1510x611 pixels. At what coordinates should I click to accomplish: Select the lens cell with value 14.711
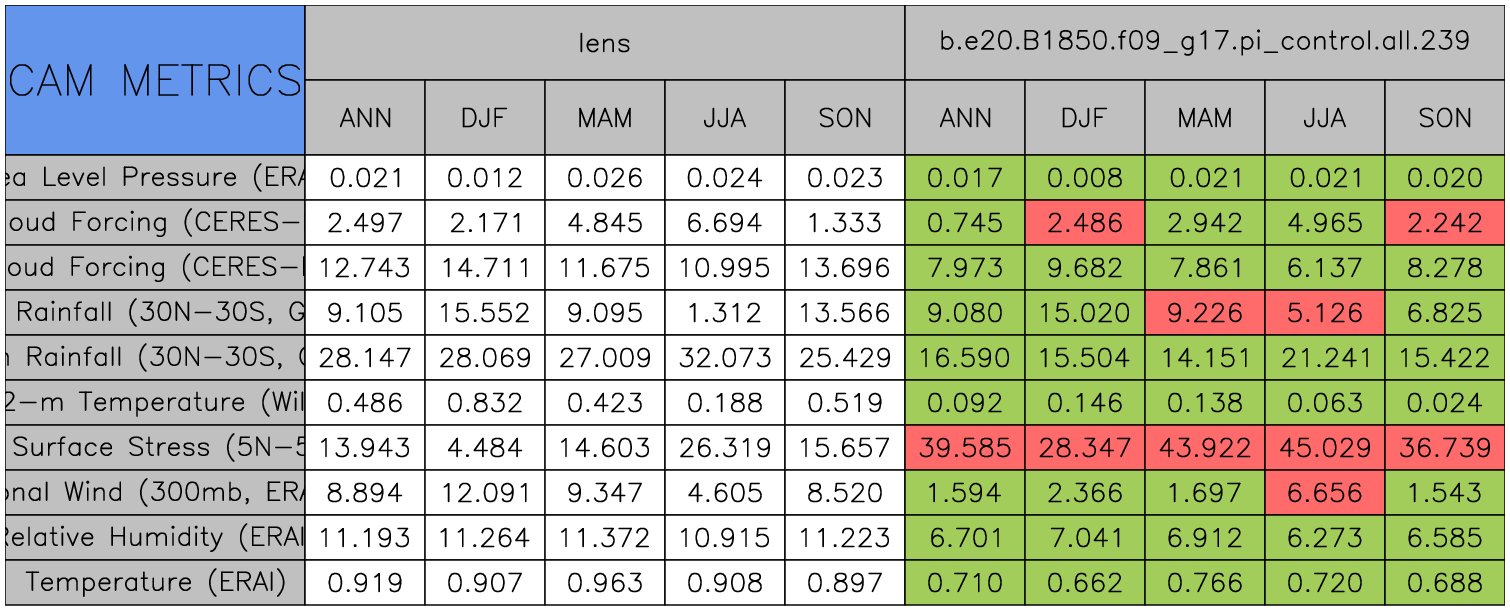click(485, 268)
